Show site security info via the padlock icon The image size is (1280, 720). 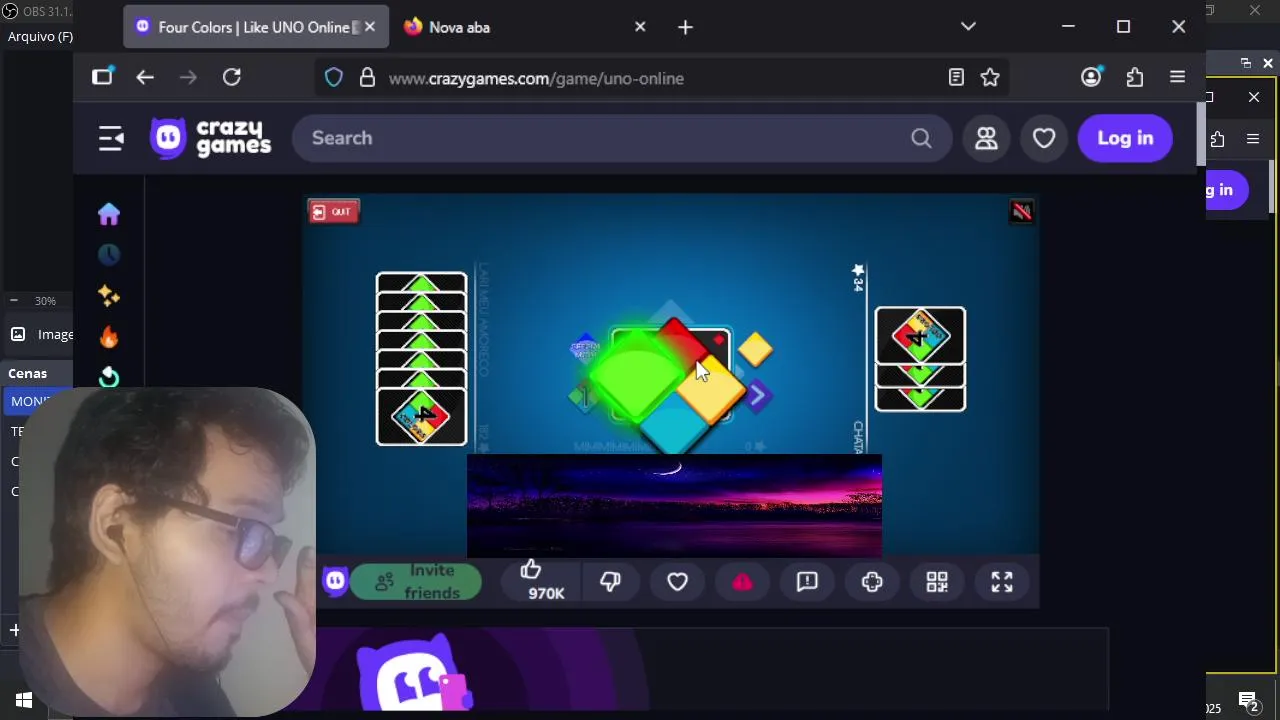coord(367,78)
